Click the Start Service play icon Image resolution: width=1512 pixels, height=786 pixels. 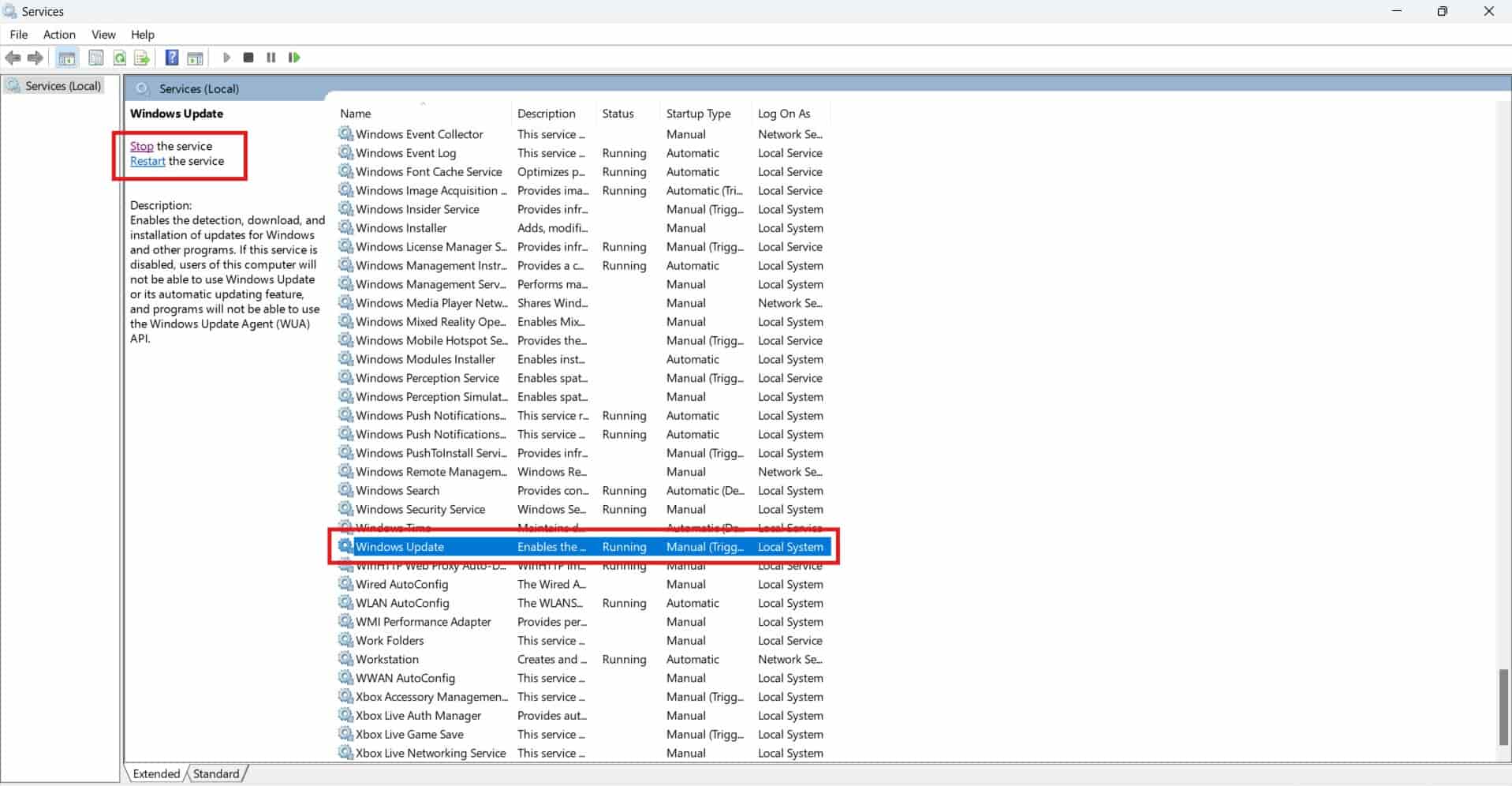tap(226, 58)
